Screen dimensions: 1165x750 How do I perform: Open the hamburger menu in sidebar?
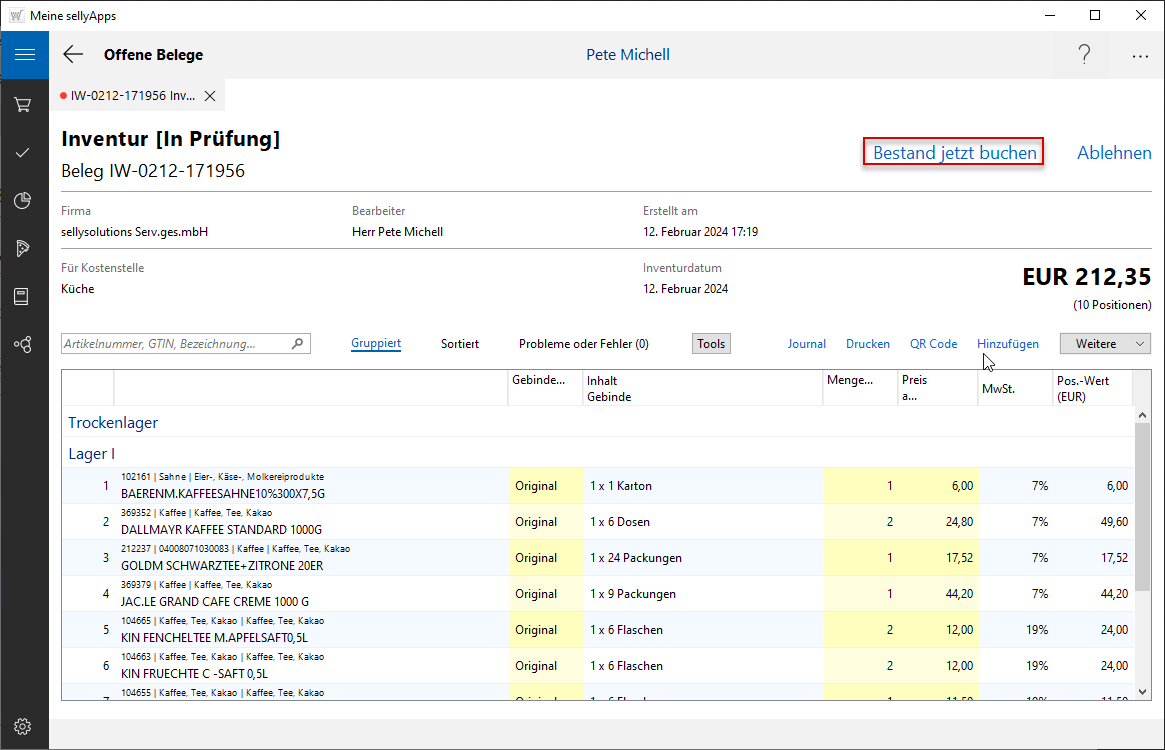(x=24, y=55)
